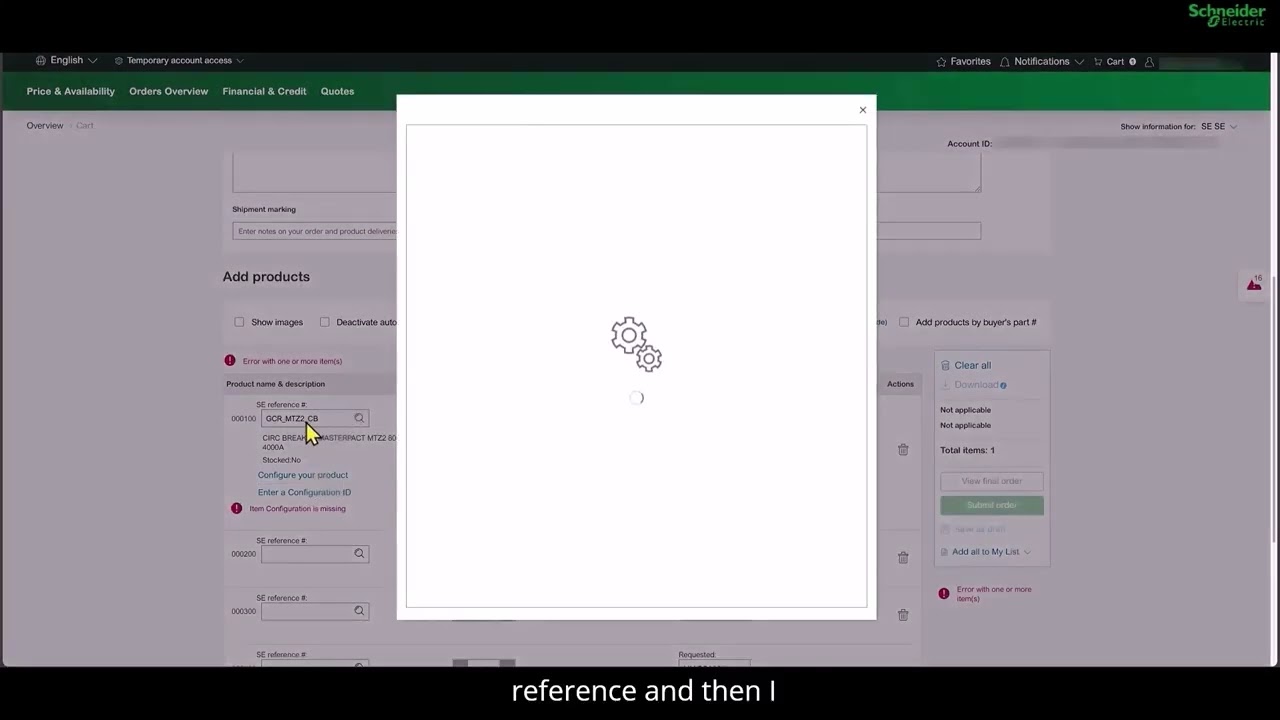Click search icon in row 000200 reference field
The height and width of the screenshot is (720, 1280).
coord(359,553)
